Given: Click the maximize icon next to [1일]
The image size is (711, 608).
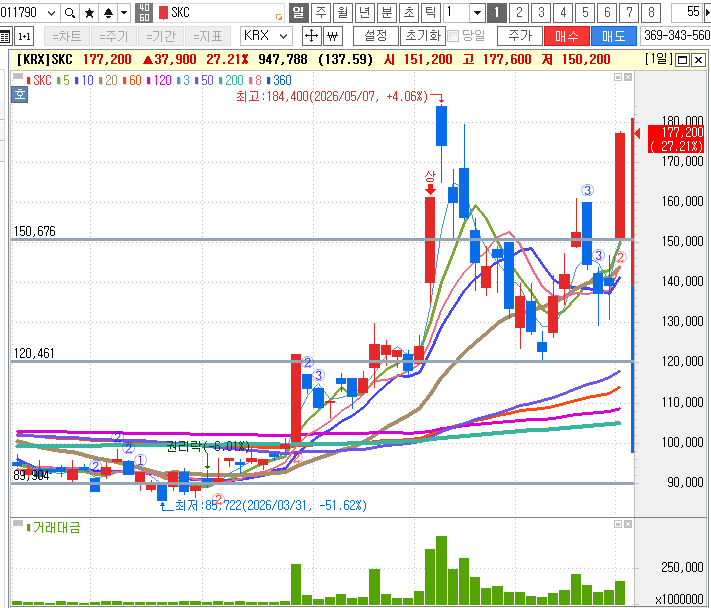Looking at the screenshot, I should (x=682, y=59).
